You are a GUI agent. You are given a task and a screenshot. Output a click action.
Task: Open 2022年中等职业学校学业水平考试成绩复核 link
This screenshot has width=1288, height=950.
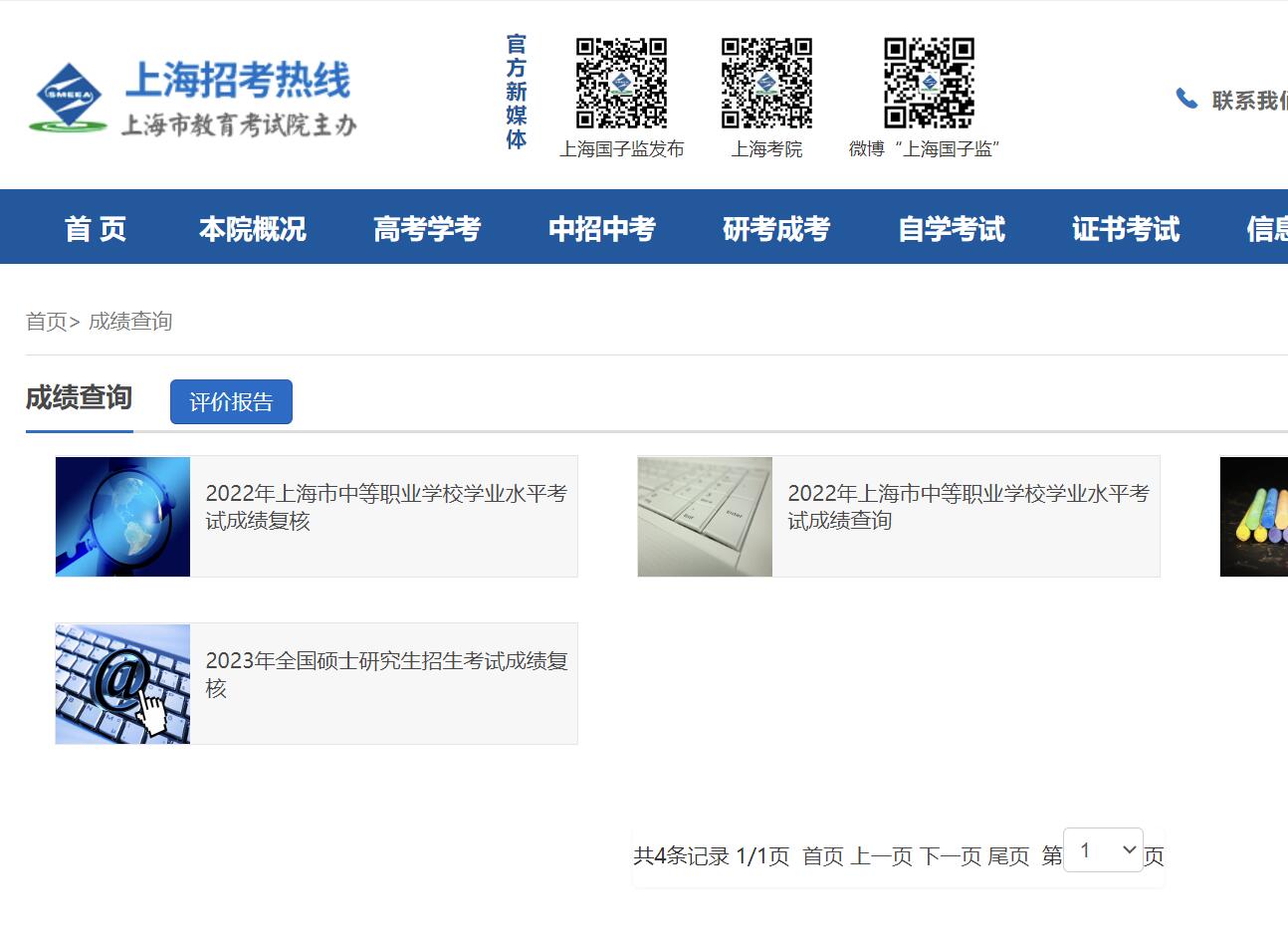tap(385, 507)
